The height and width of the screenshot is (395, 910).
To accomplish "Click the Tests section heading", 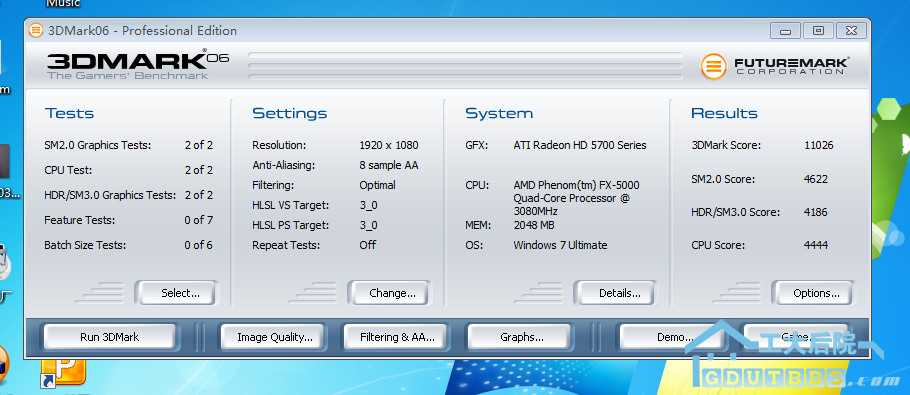I will point(69,113).
